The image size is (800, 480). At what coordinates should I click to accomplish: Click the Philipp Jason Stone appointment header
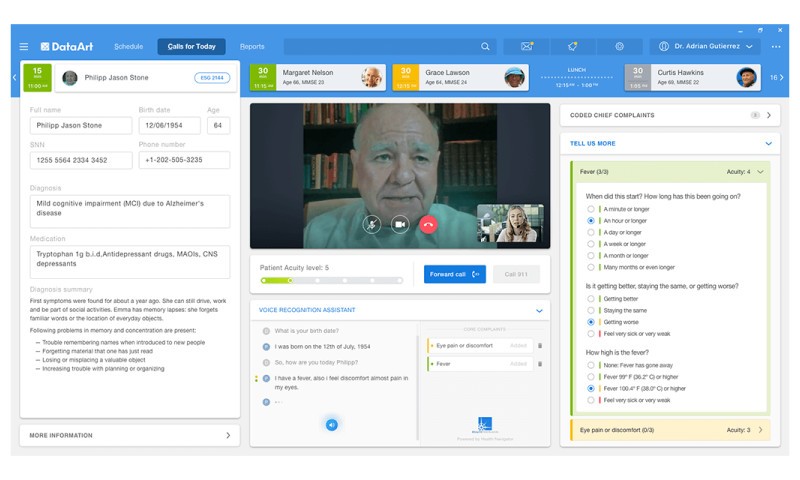(x=145, y=78)
